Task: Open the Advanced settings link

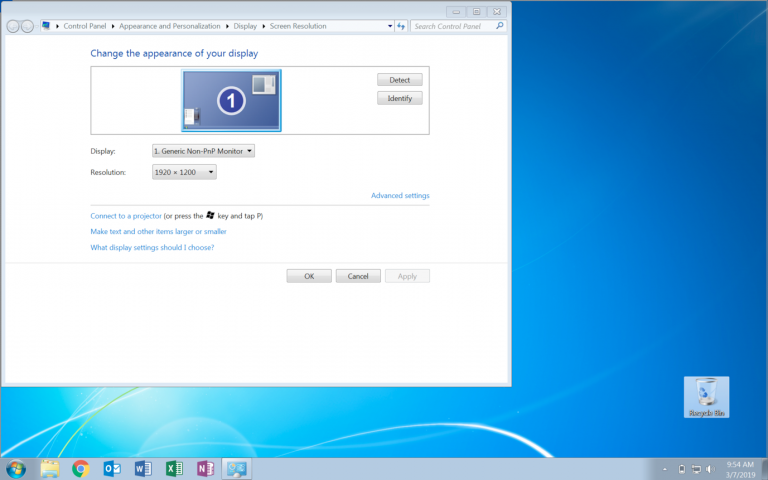Action: click(400, 195)
